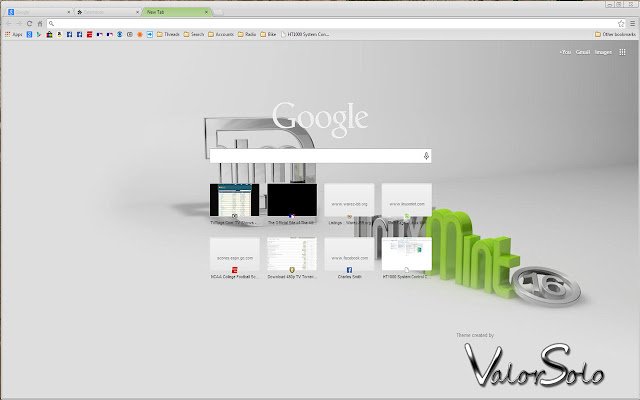
Task: Bookmark this page with the star
Action: pos(621,24)
